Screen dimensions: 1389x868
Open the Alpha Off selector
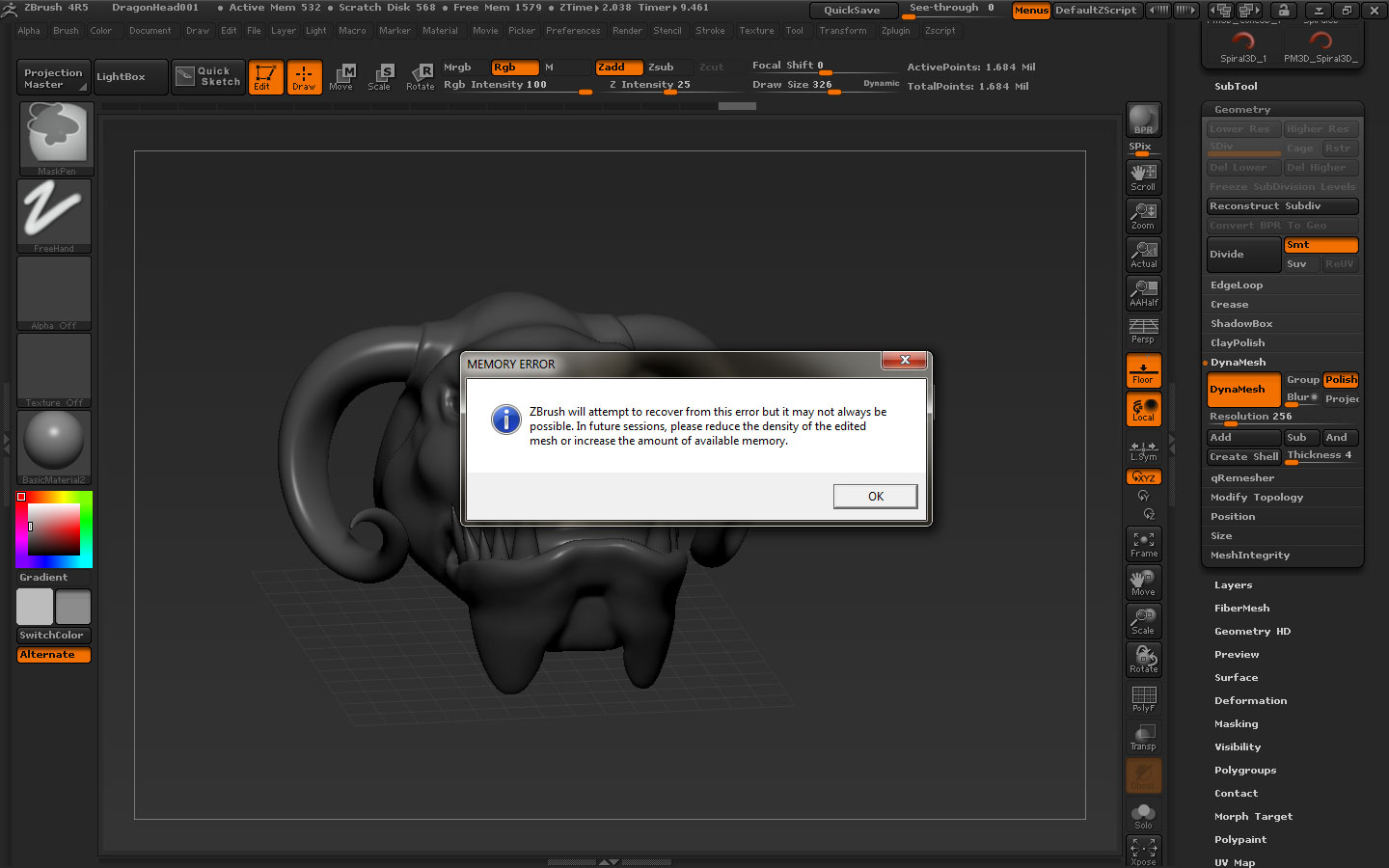click(x=54, y=293)
